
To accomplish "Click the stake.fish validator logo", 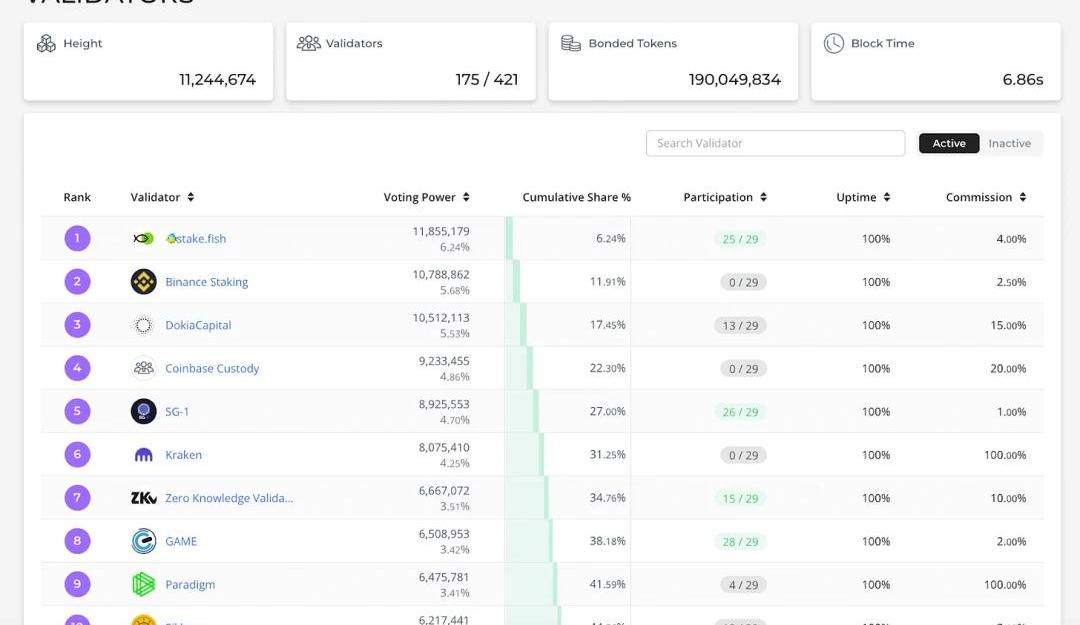I will tap(143, 238).
